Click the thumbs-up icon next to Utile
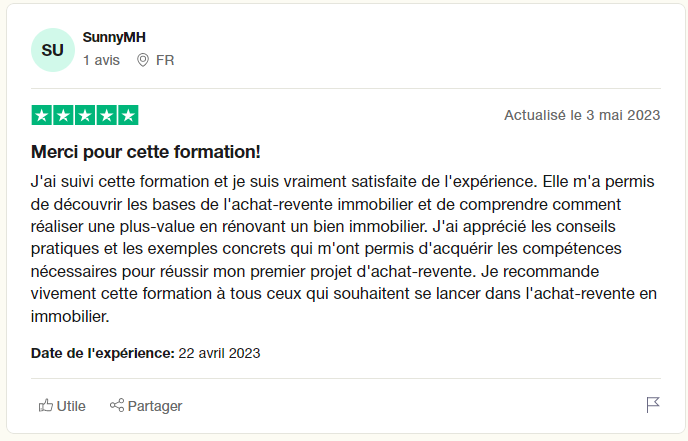The height and width of the screenshot is (441, 688). (45, 405)
